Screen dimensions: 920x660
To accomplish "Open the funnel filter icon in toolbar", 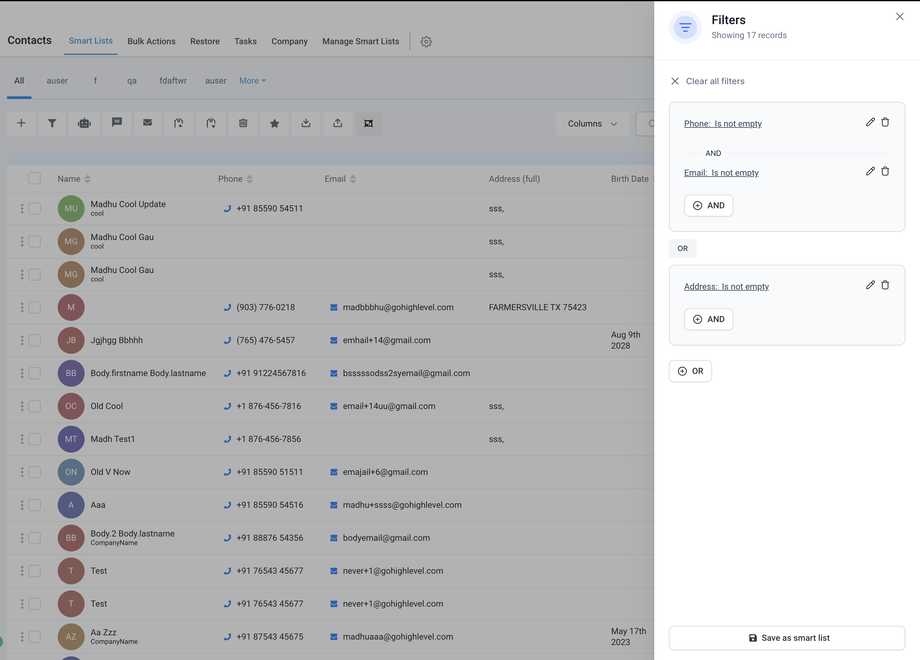I will click(52, 123).
